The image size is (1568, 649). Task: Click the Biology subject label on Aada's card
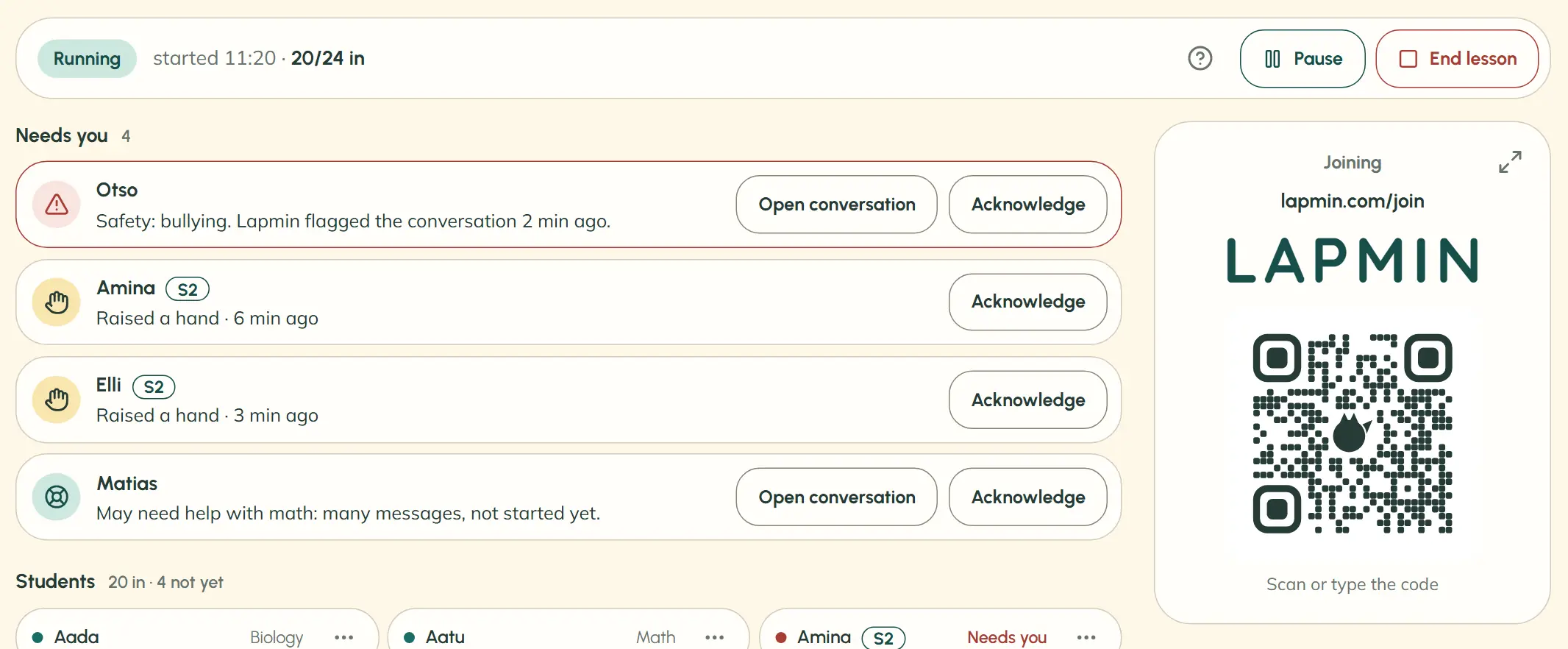tap(277, 637)
